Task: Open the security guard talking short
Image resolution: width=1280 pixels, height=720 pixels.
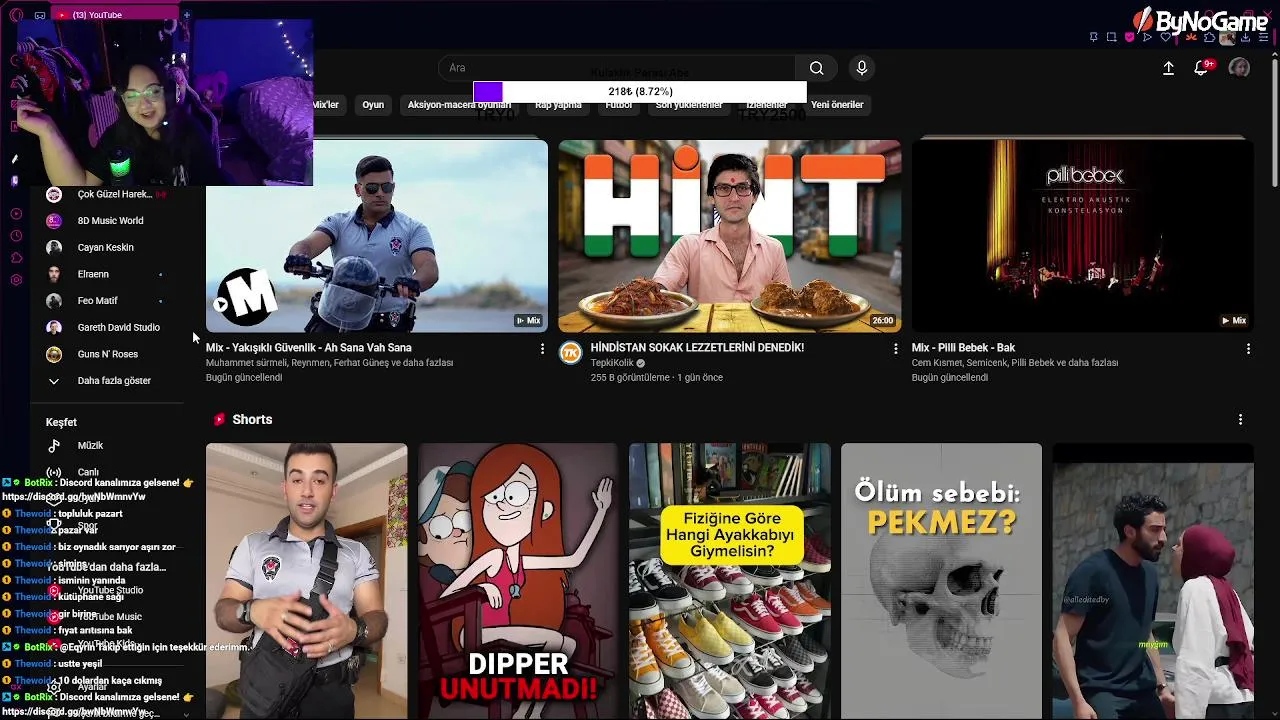Action: 306,581
